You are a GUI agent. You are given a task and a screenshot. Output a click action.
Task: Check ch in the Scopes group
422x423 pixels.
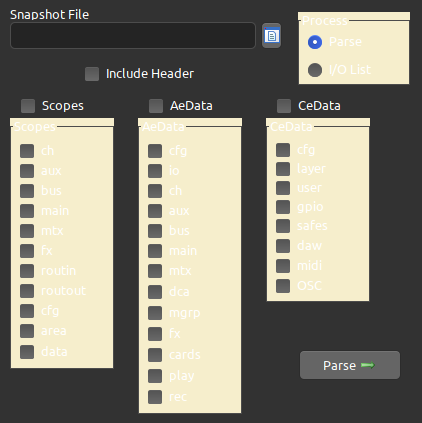(27, 151)
